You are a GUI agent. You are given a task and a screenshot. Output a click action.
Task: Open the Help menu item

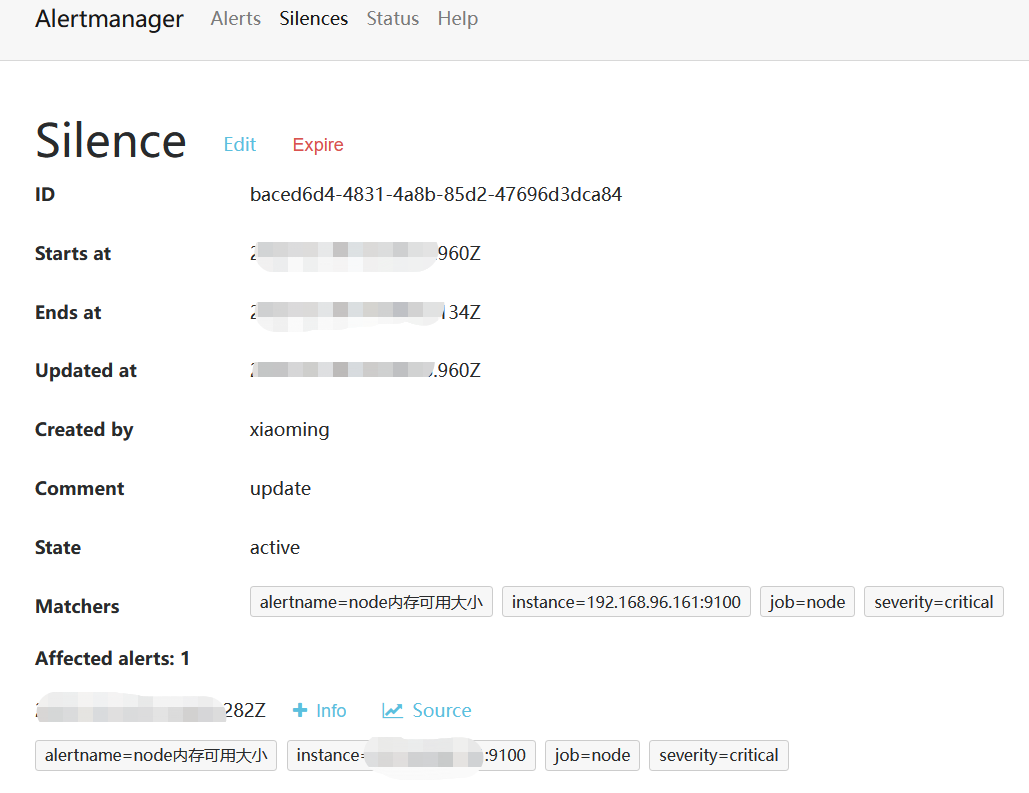[x=457, y=18]
